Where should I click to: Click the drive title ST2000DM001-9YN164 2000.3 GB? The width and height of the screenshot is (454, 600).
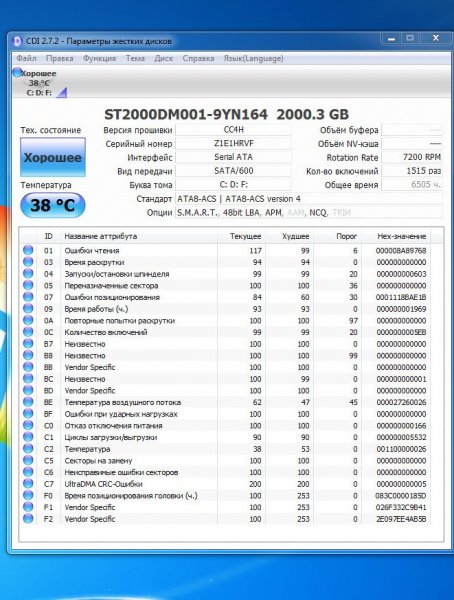227,114
